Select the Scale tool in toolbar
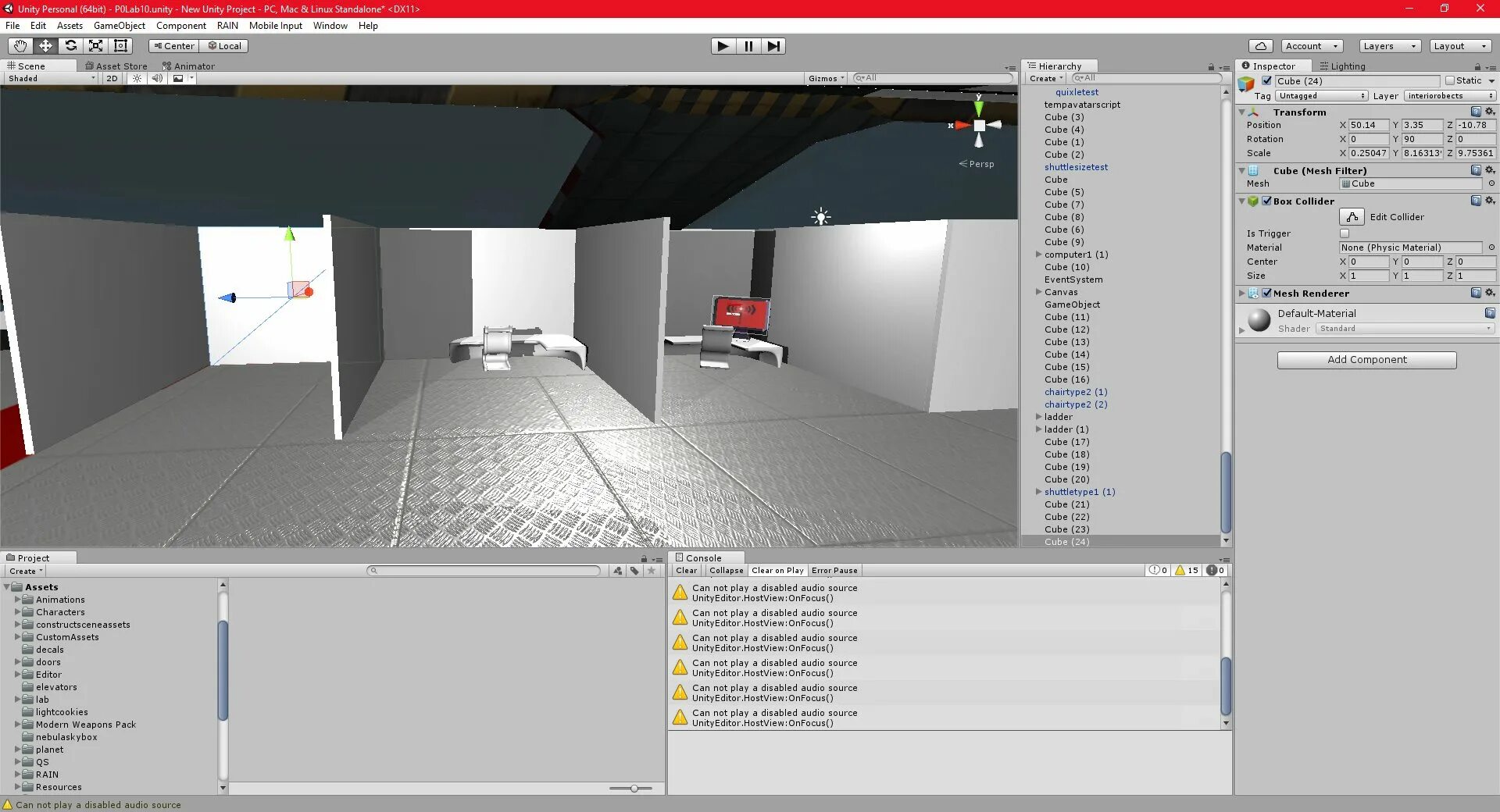This screenshot has width=1500, height=812. coord(95,46)
